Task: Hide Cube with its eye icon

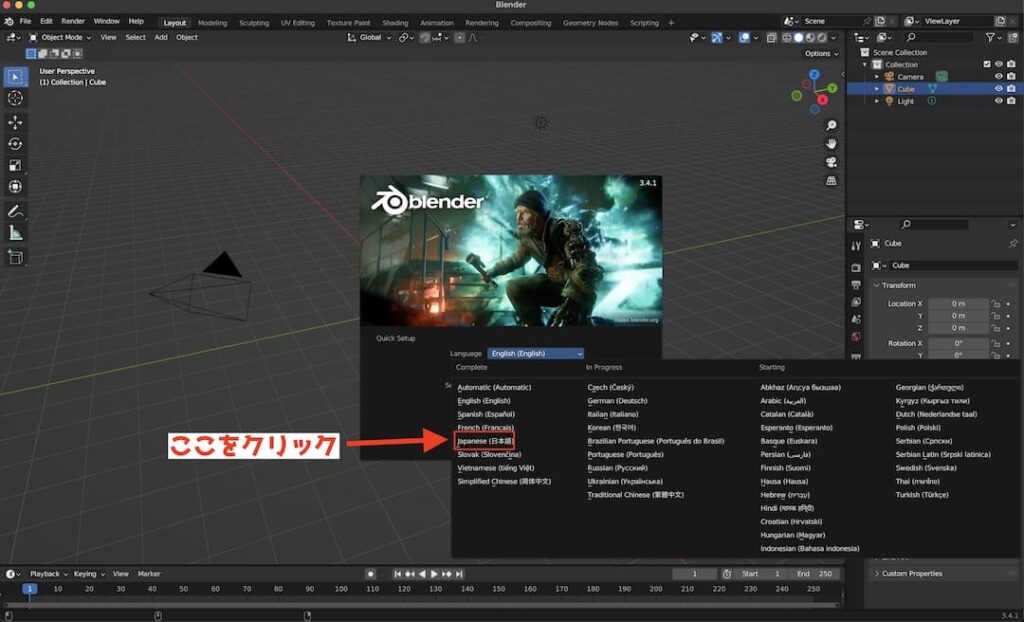Action: (x=999, y=88)
